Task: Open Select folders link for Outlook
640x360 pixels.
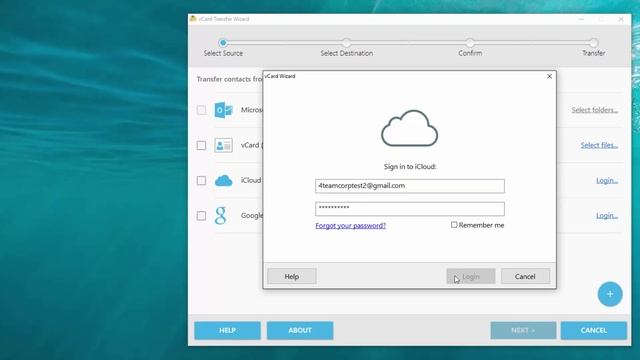Action: 595,110
